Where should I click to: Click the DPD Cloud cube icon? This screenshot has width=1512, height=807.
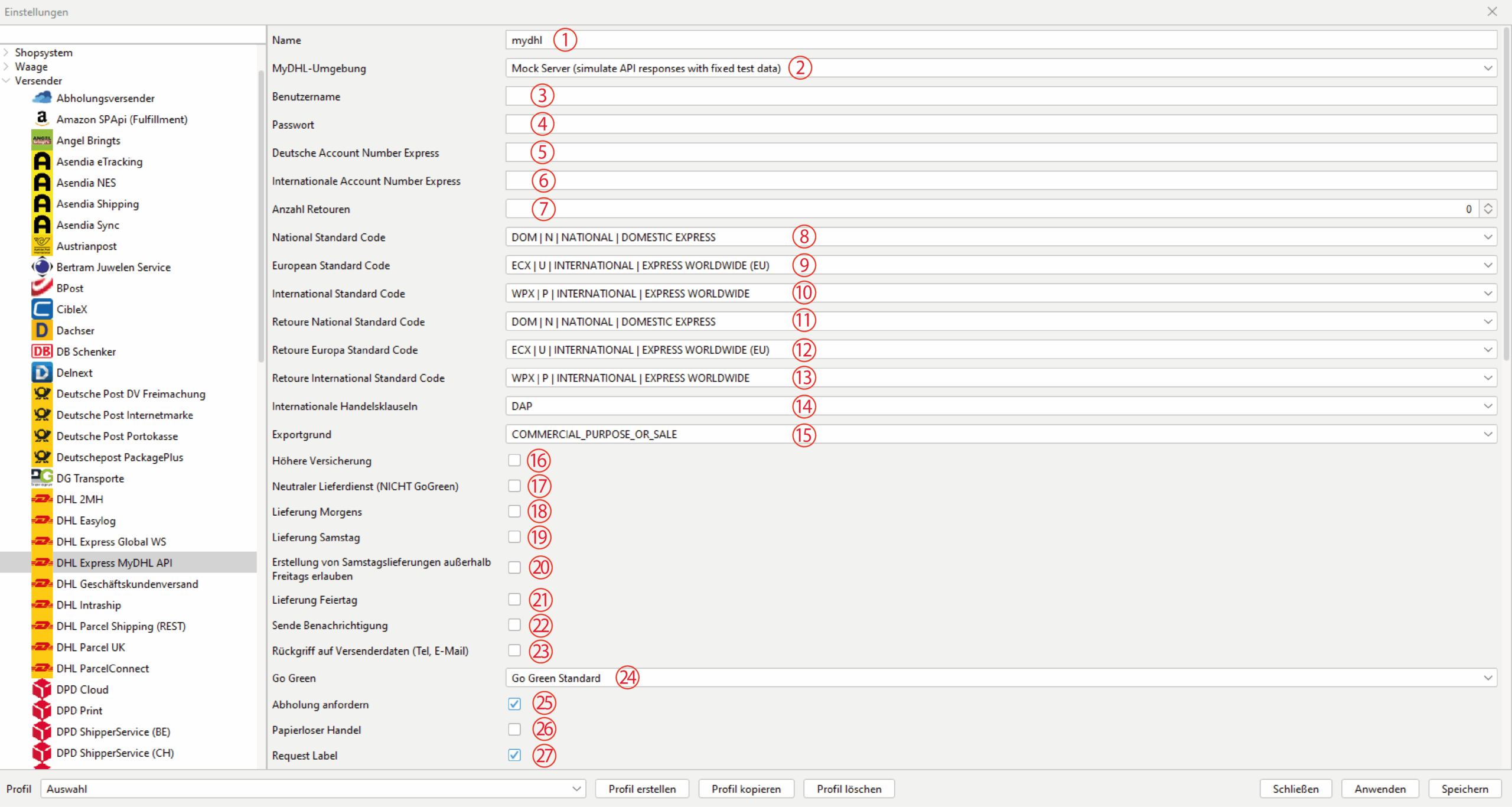coord(42,689)
